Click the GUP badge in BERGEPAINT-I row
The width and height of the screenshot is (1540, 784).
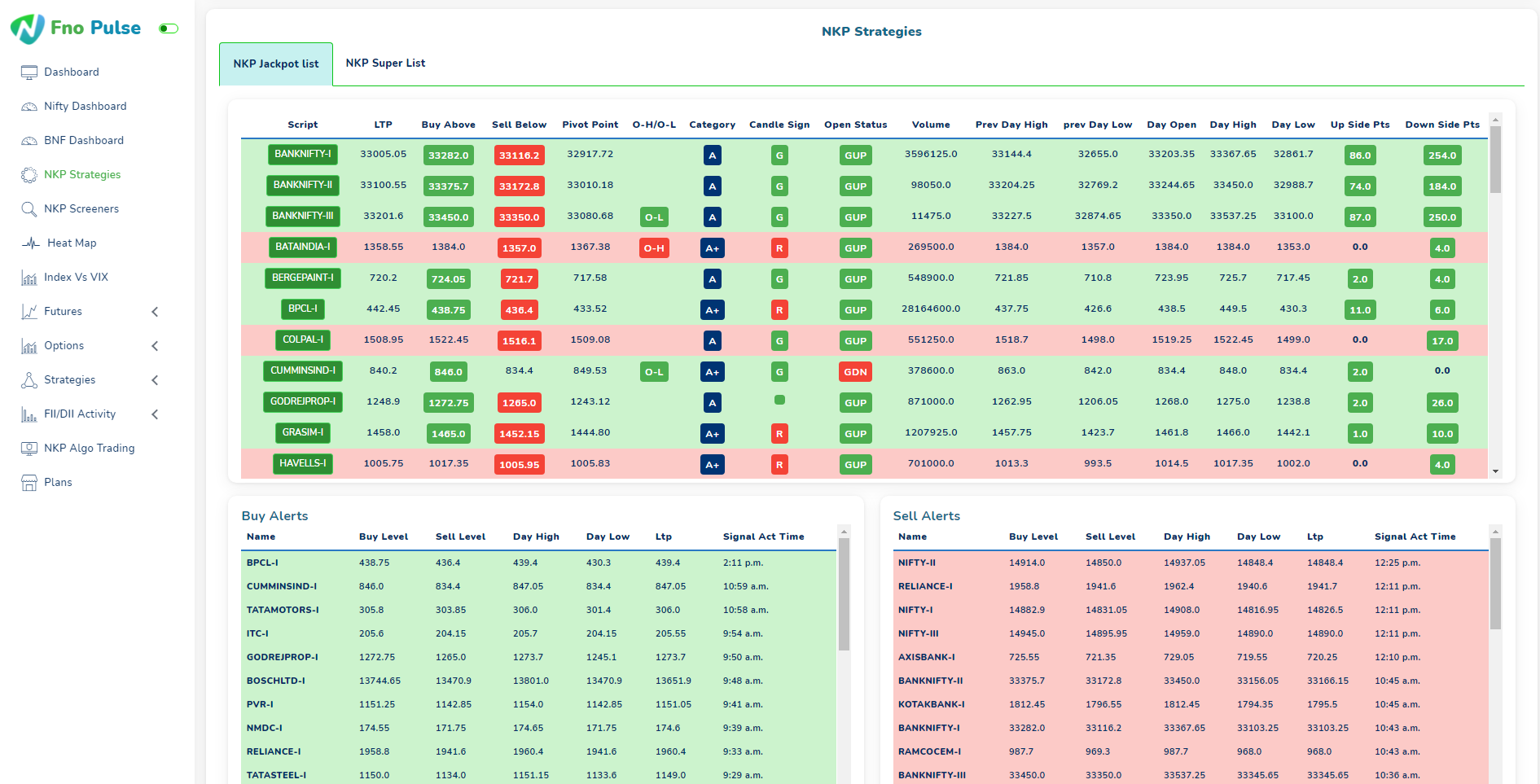pyautogui.click(x=855, y=279)
